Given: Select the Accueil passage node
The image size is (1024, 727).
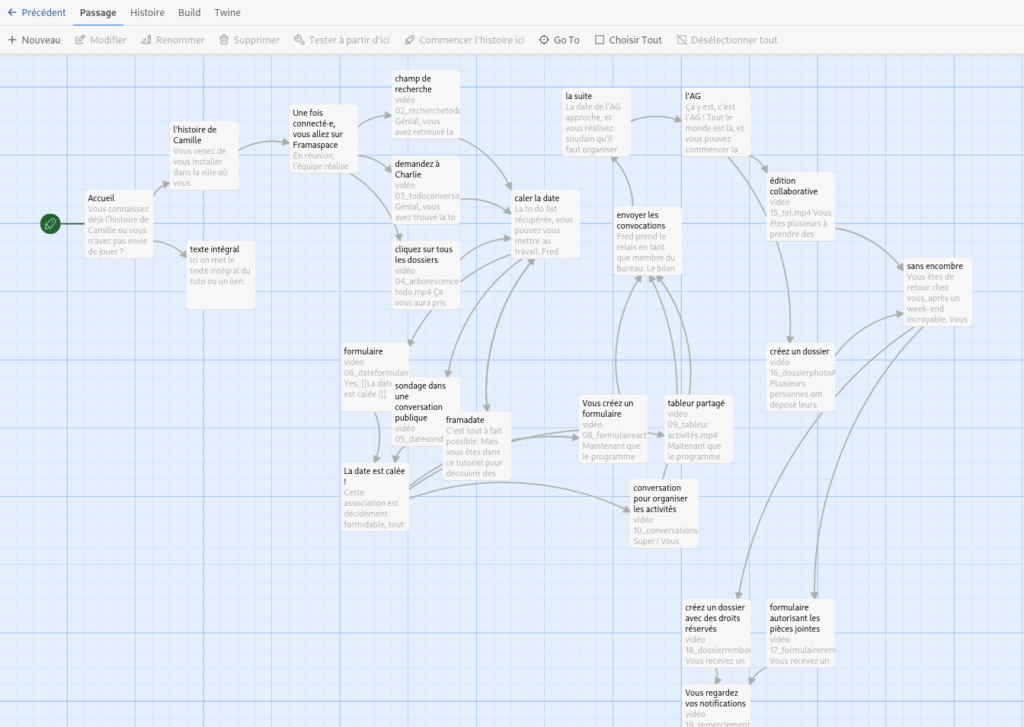Looking at the screenshot, I should pos(117,220).
